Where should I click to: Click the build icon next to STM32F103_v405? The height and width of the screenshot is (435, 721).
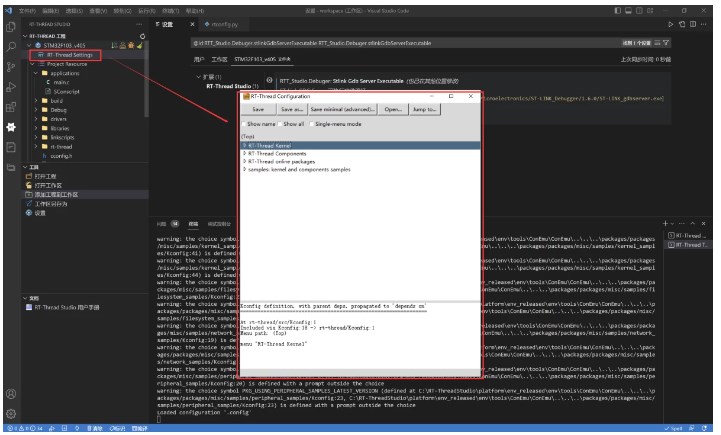[114, 45]
